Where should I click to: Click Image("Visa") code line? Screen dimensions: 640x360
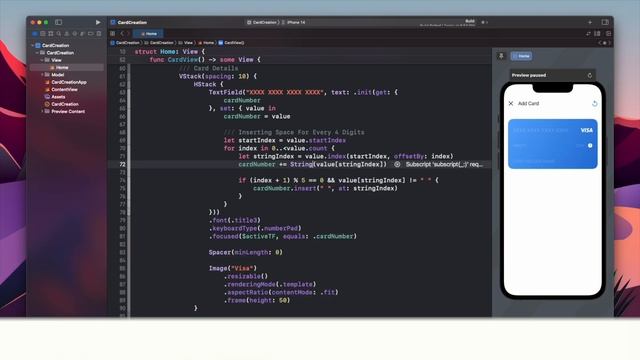click(x=233, y=268)
